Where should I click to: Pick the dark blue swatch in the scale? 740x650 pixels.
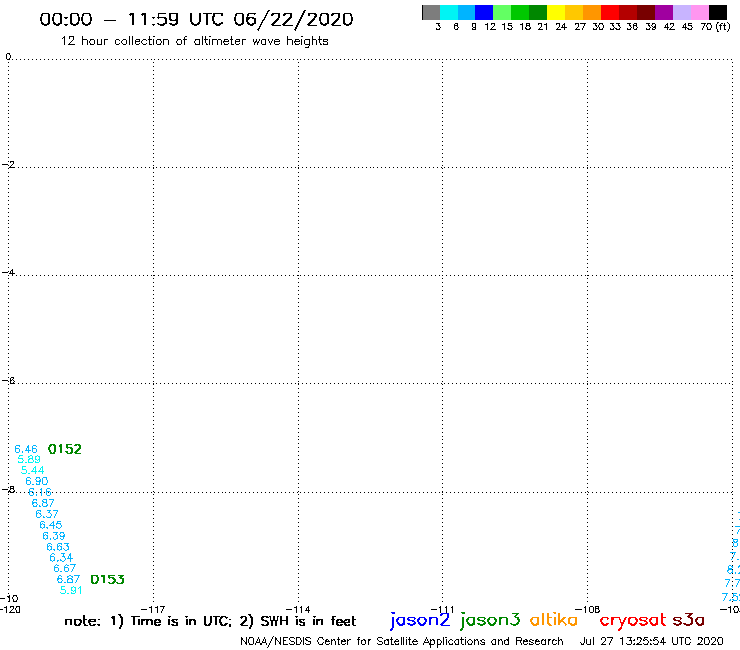point(484,12)
